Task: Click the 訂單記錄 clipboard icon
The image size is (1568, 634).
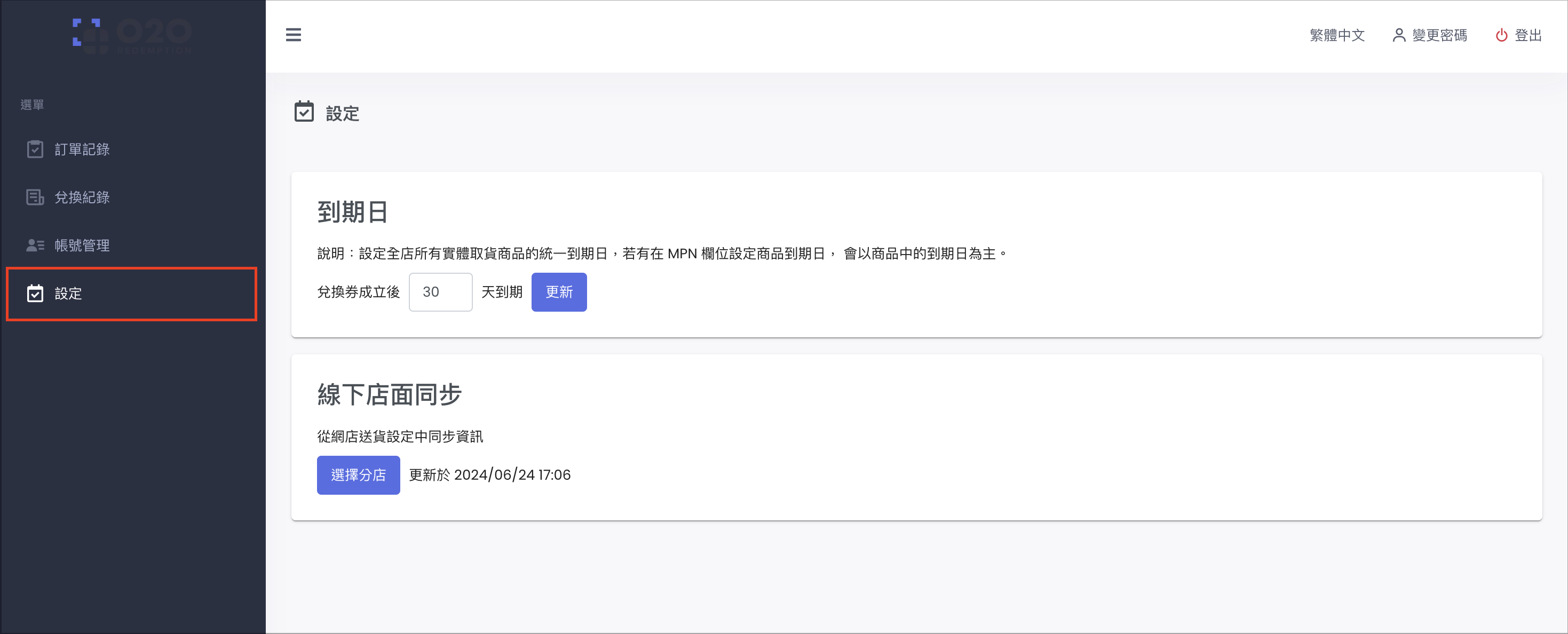Action: [35, 149]
